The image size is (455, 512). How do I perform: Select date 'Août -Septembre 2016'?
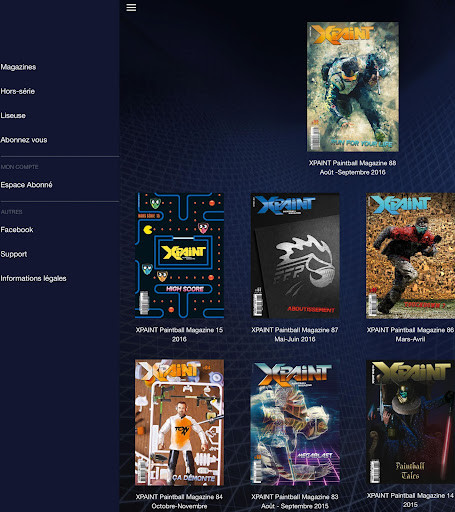tap(353, 172)
